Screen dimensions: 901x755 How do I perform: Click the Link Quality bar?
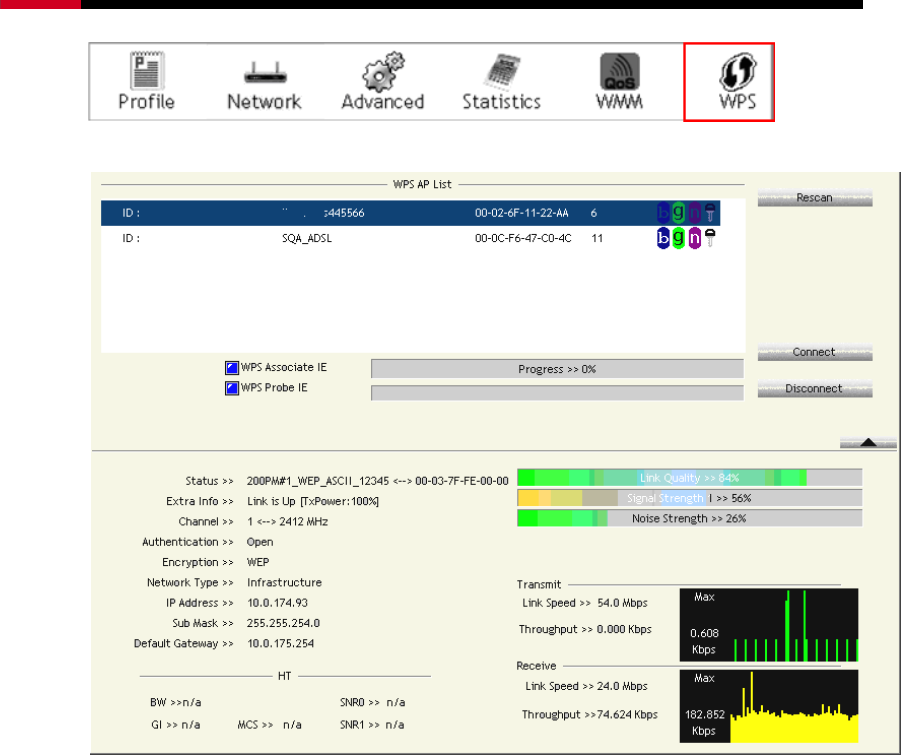click(x=689, y=478)
